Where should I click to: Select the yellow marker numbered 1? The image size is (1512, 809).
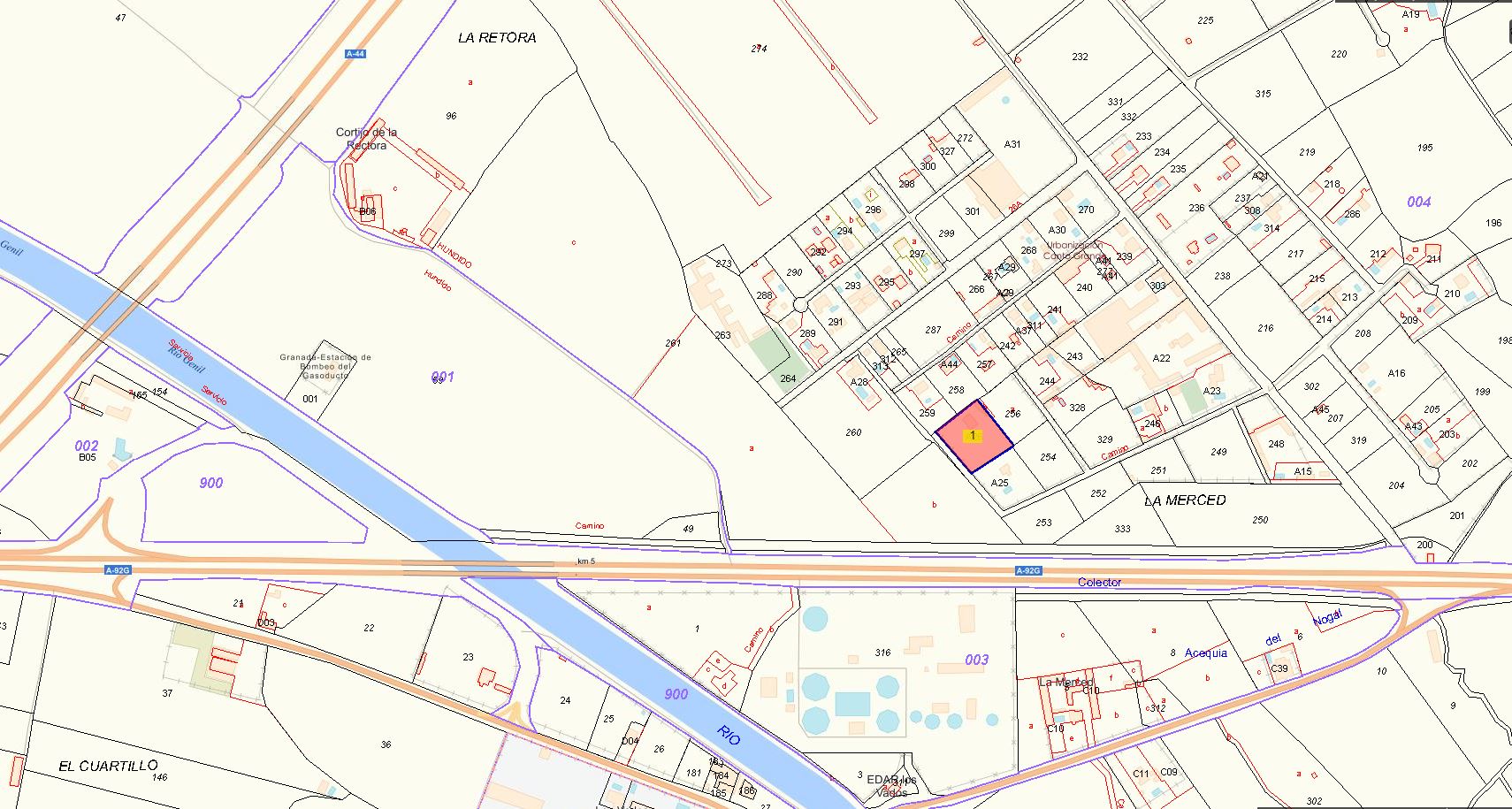coord(973,436)
